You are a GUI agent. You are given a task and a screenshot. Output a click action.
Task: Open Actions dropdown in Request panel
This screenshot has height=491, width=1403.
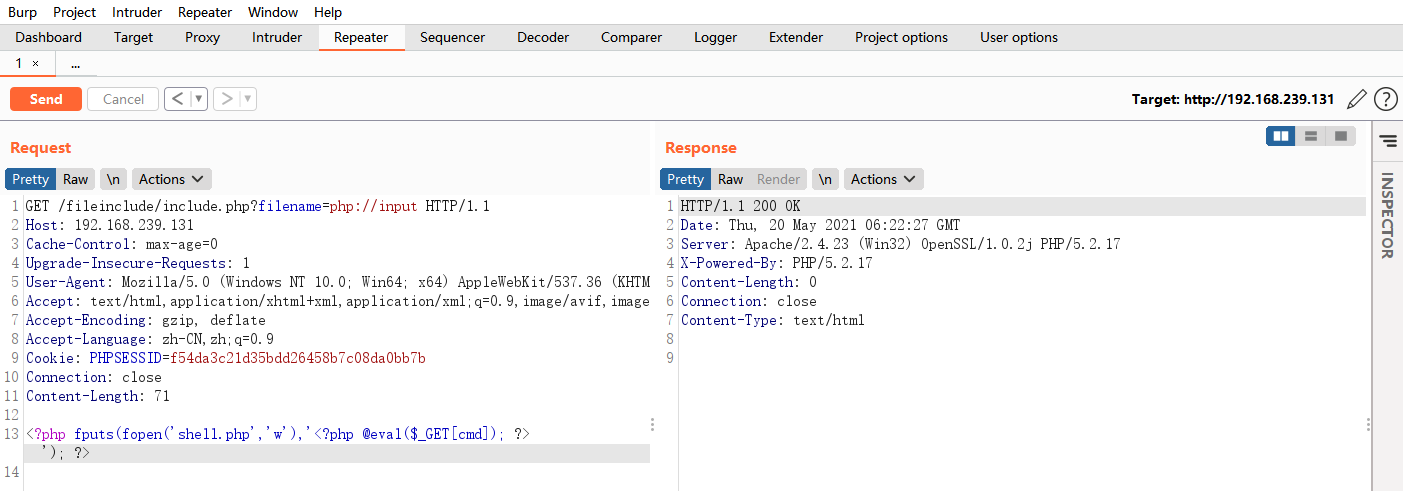pyautogui.click(x=171, y=179)
